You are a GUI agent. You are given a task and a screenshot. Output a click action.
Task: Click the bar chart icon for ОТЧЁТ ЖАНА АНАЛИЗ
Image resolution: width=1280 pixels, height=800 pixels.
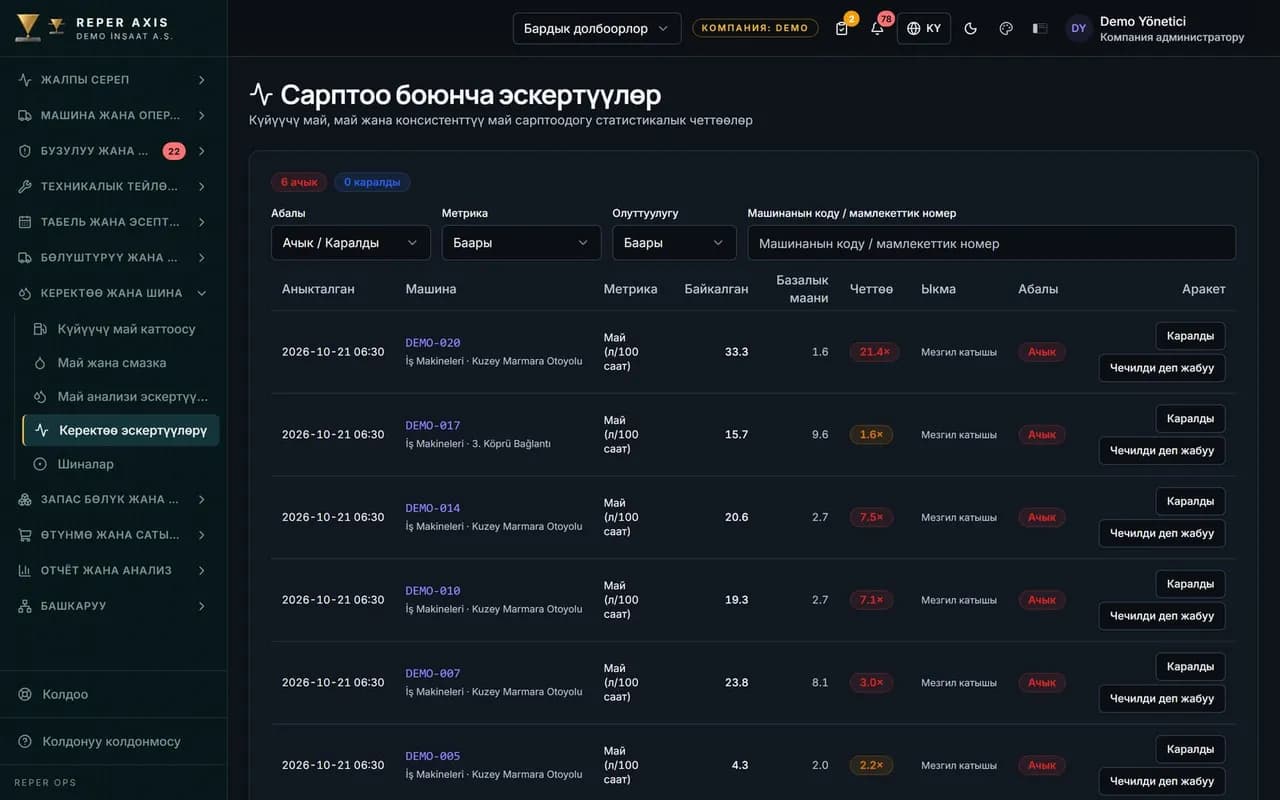(25, 571)
